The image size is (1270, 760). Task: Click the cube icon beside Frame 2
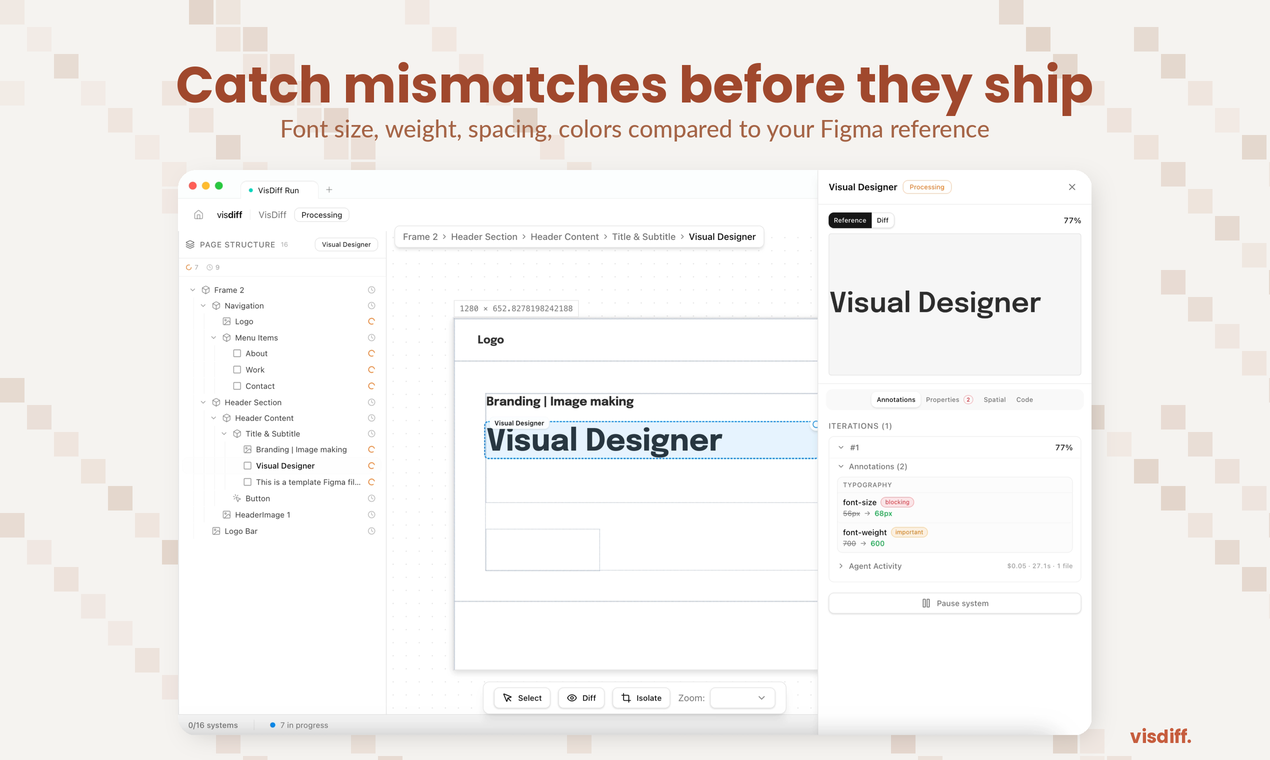205,290
